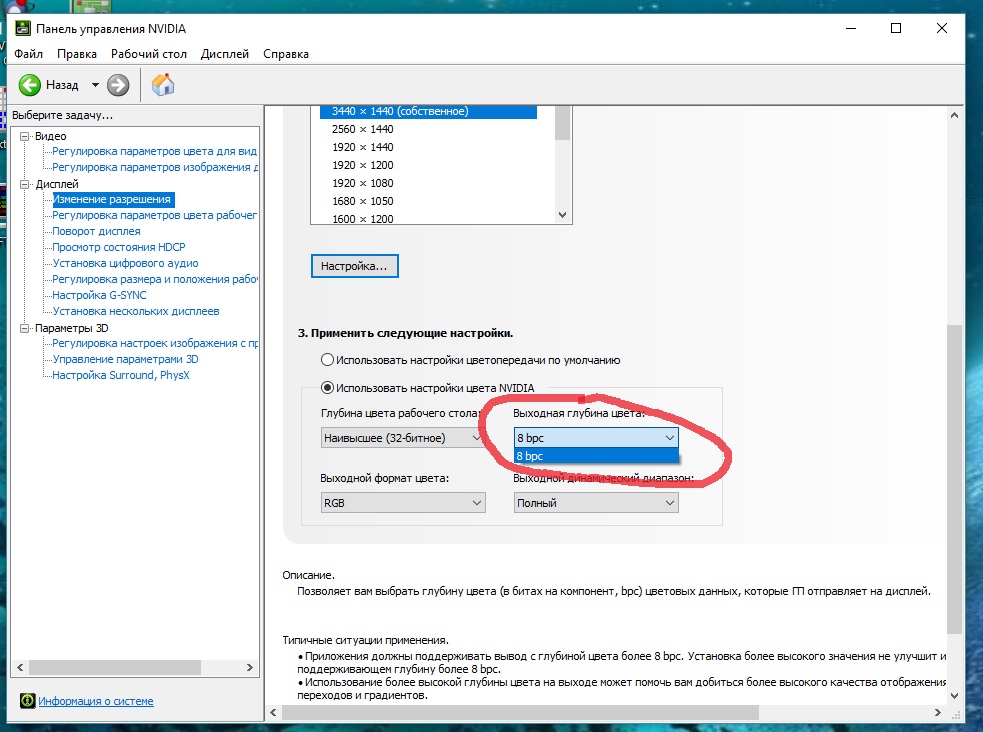The width and height of the screenshot is (983, 732).
Task: Open the Выходной динамический диапазон dropdown
Action: pyautogui.click(x=596, y=503)
